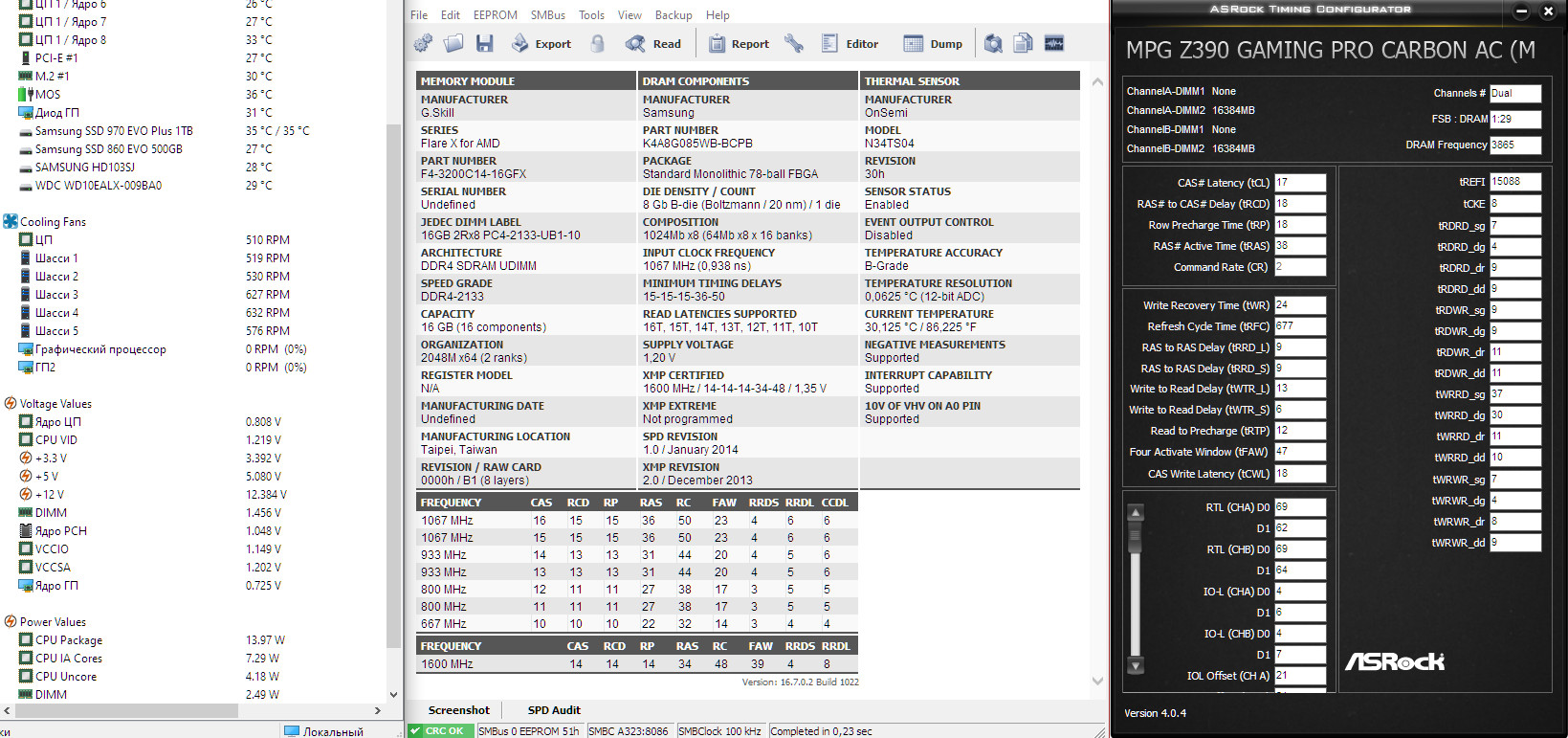Click the Command Rate (CR) field

(x=1300, y=267)
